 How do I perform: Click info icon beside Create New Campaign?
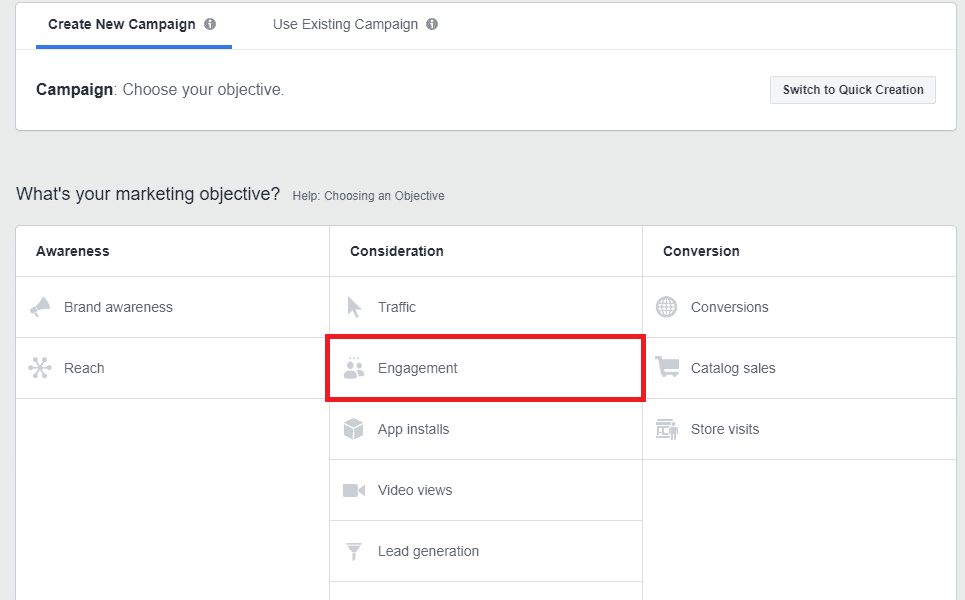click(210, 24)
